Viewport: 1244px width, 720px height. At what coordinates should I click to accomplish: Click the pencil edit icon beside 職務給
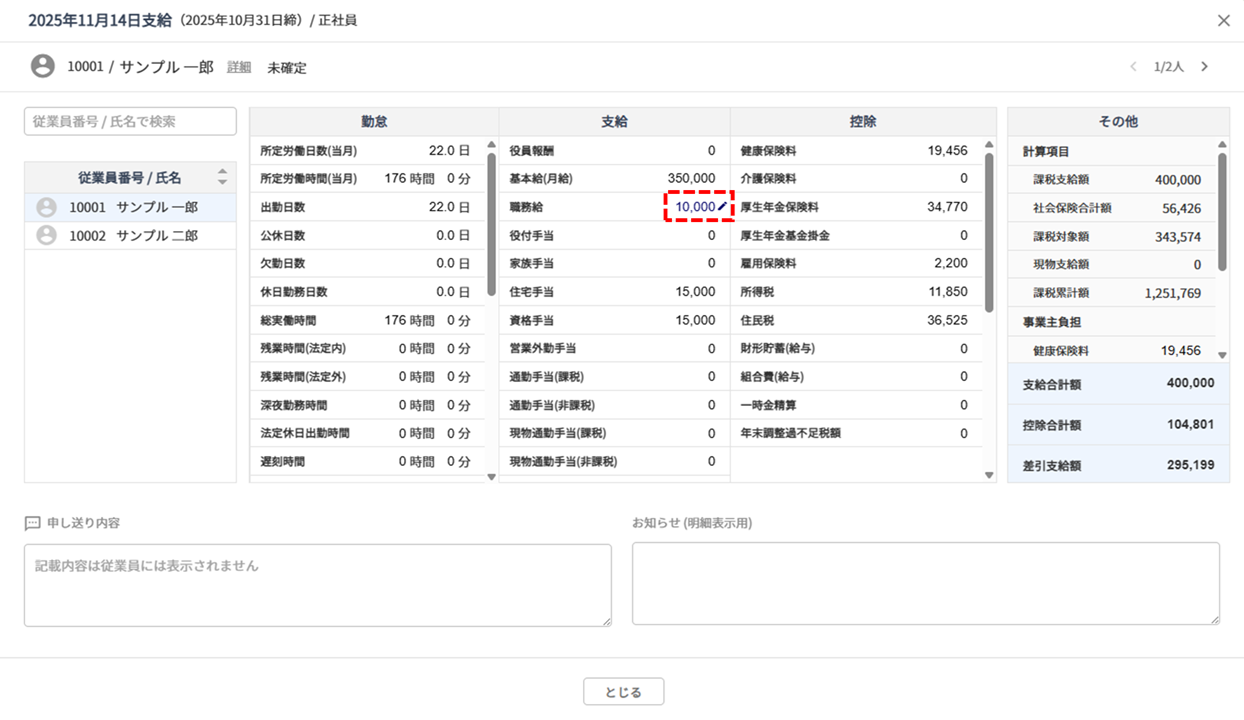tap(723, 207)
